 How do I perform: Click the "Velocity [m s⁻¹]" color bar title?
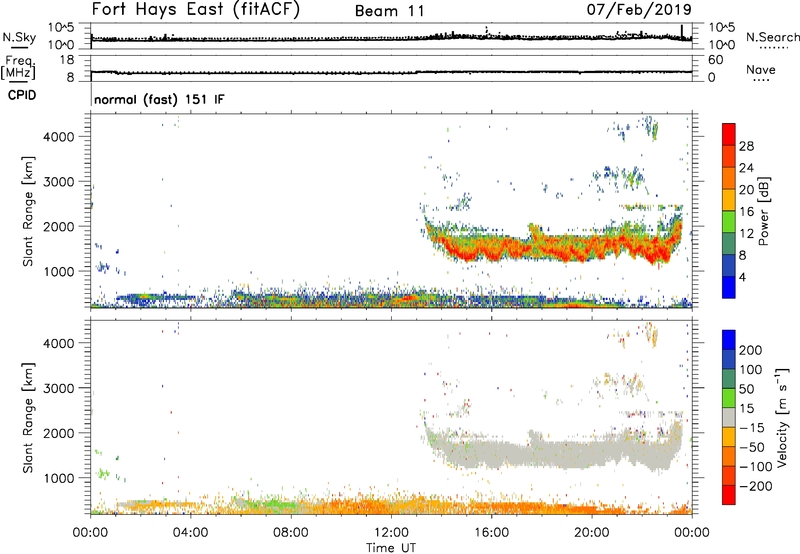point(782,418)
